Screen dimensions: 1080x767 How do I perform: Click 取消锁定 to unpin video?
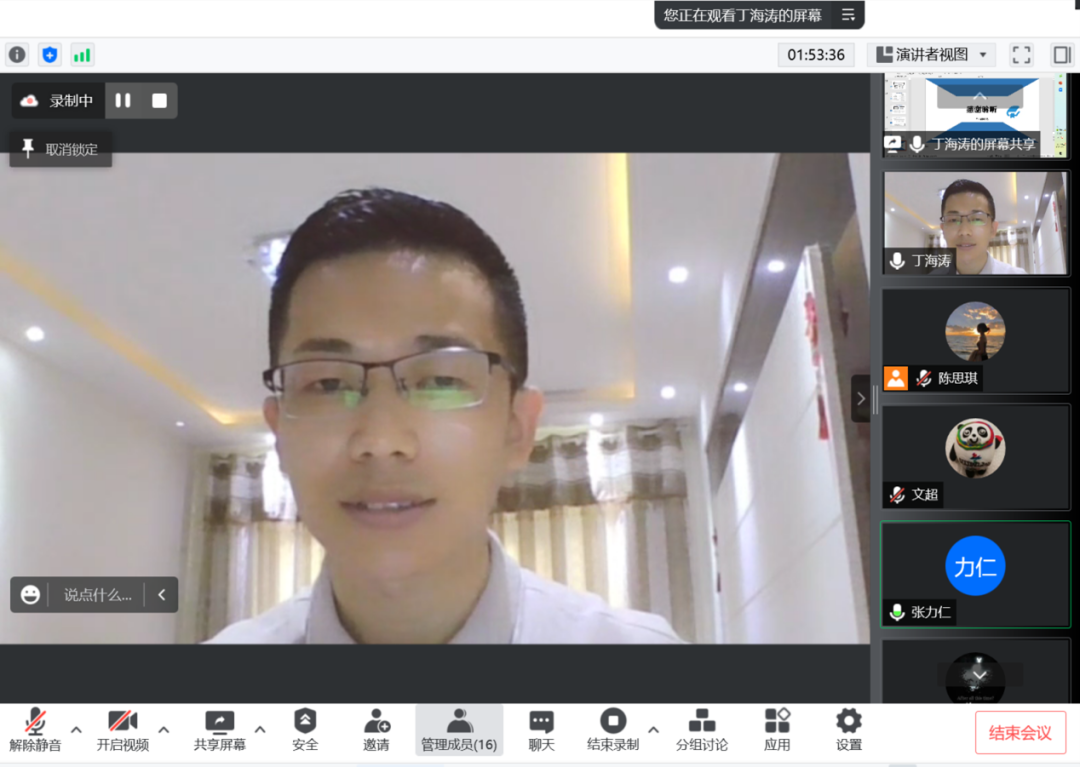(x=61, y=150)
